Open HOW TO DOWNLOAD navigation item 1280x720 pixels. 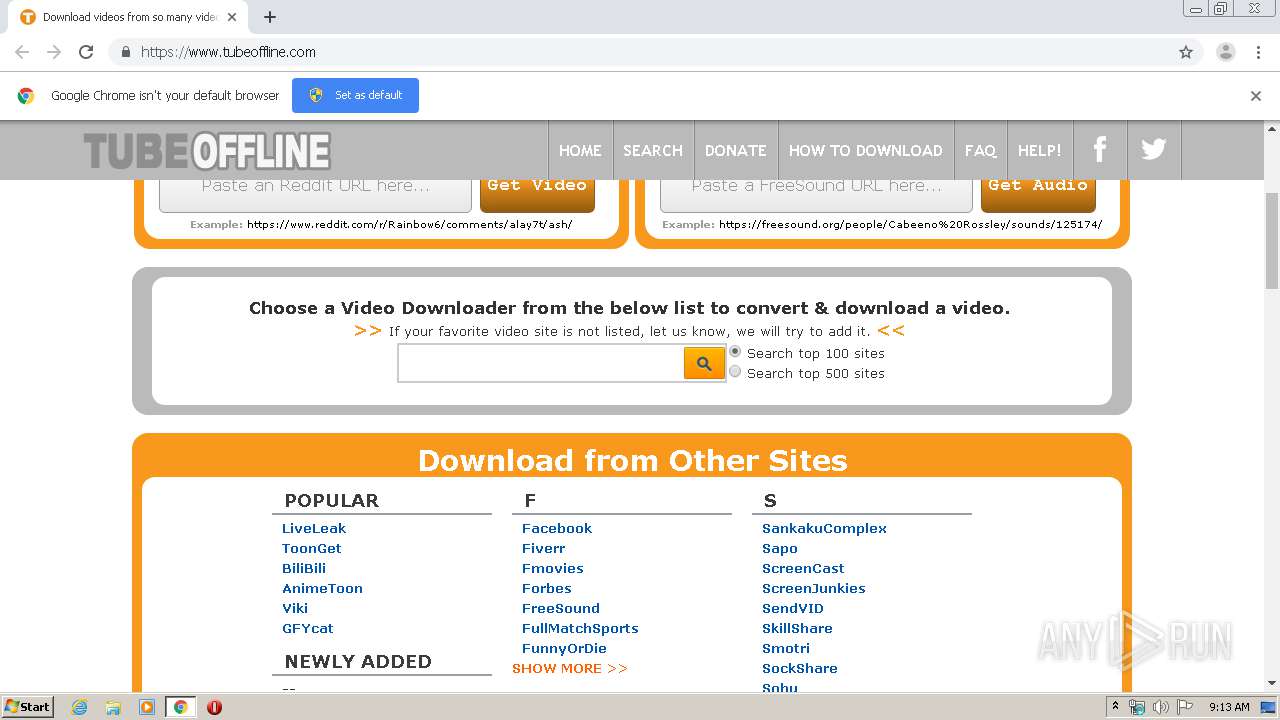(865, 150)
